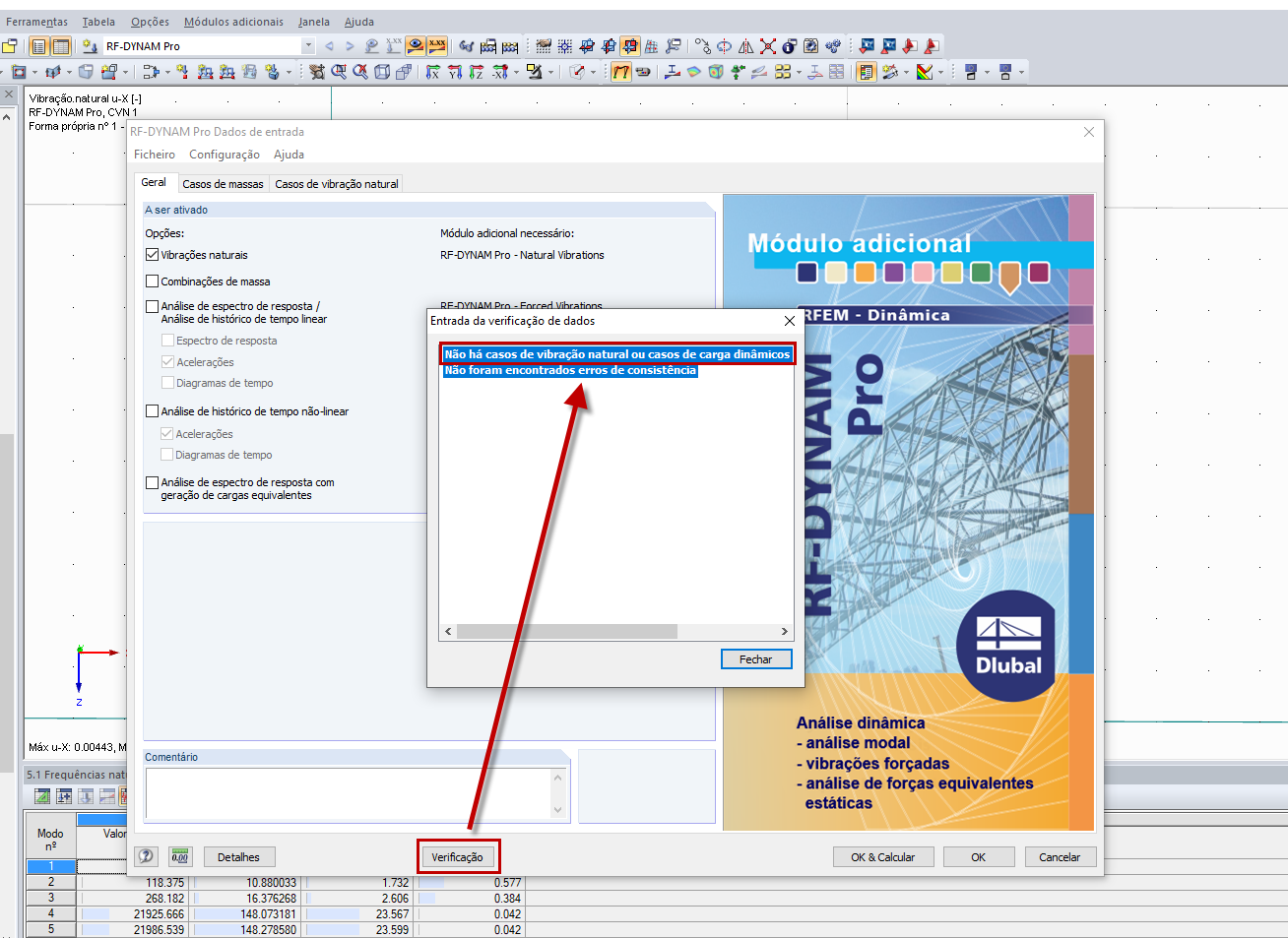Open the dropdown arrow beside the magic-wand icon
The image size is (1288, 938).
[x=908, y=72]
